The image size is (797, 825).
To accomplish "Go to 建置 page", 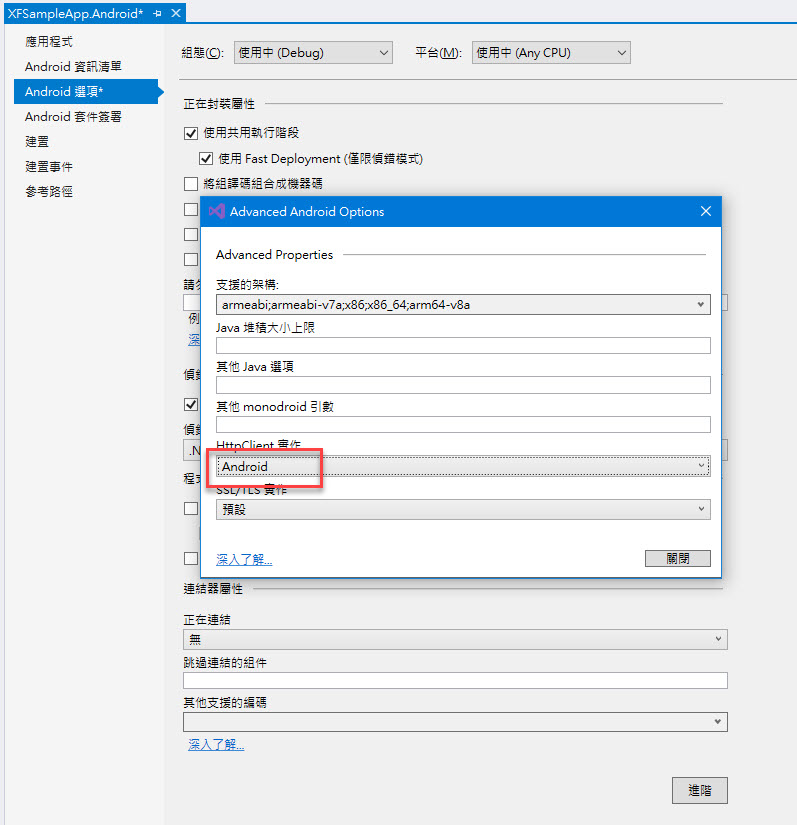I will click(x=37, y=142).
